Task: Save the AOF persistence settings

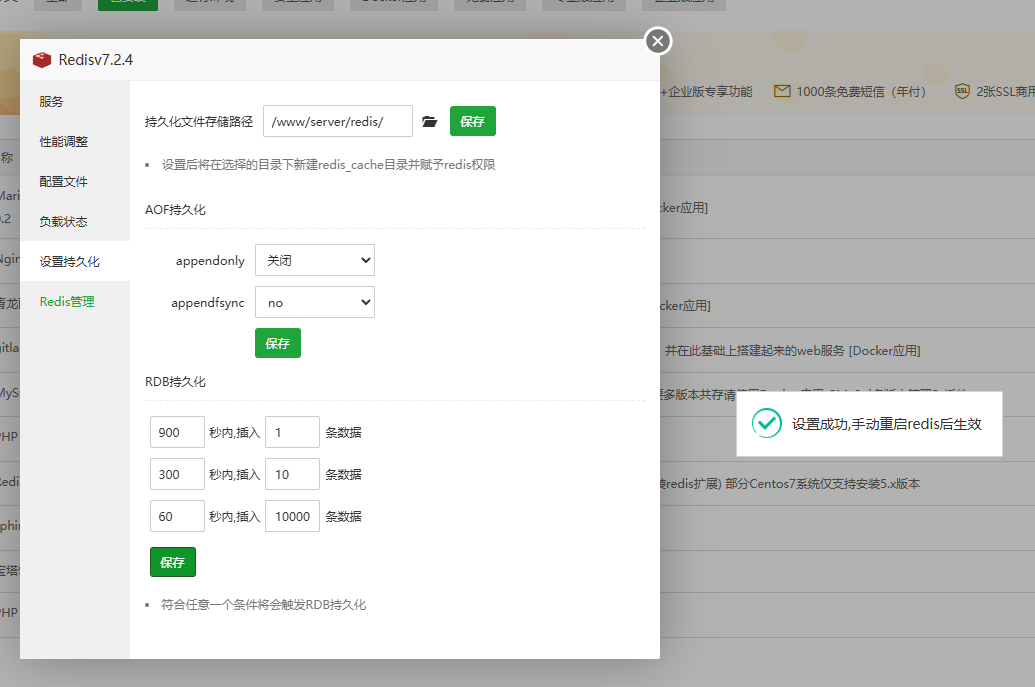Action: point(278,343)
